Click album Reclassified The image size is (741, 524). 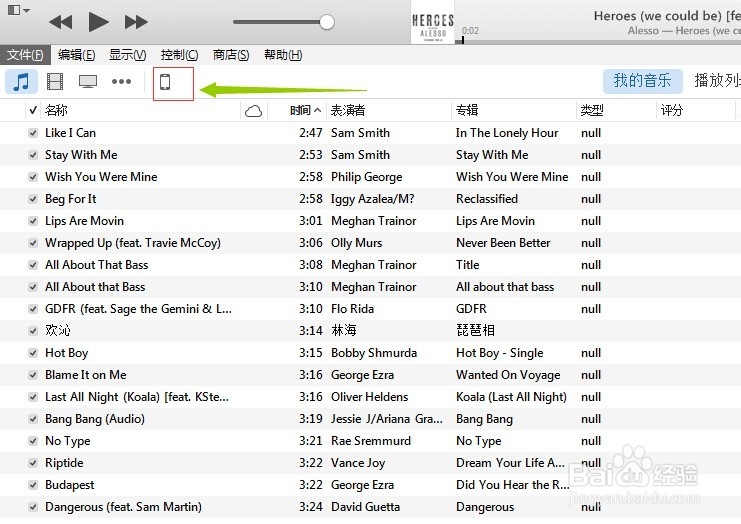click(x=487, y=199)
